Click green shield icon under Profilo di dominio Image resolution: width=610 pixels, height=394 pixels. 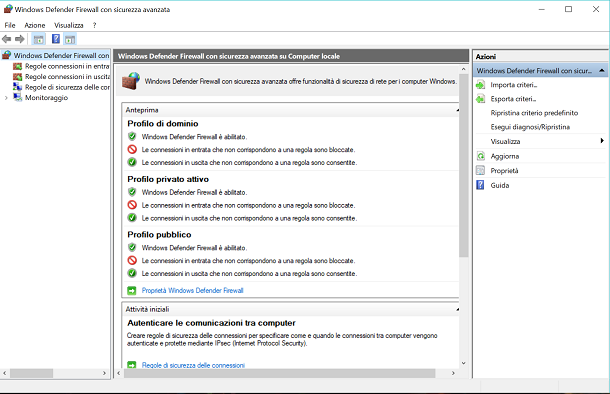point(132,137)
